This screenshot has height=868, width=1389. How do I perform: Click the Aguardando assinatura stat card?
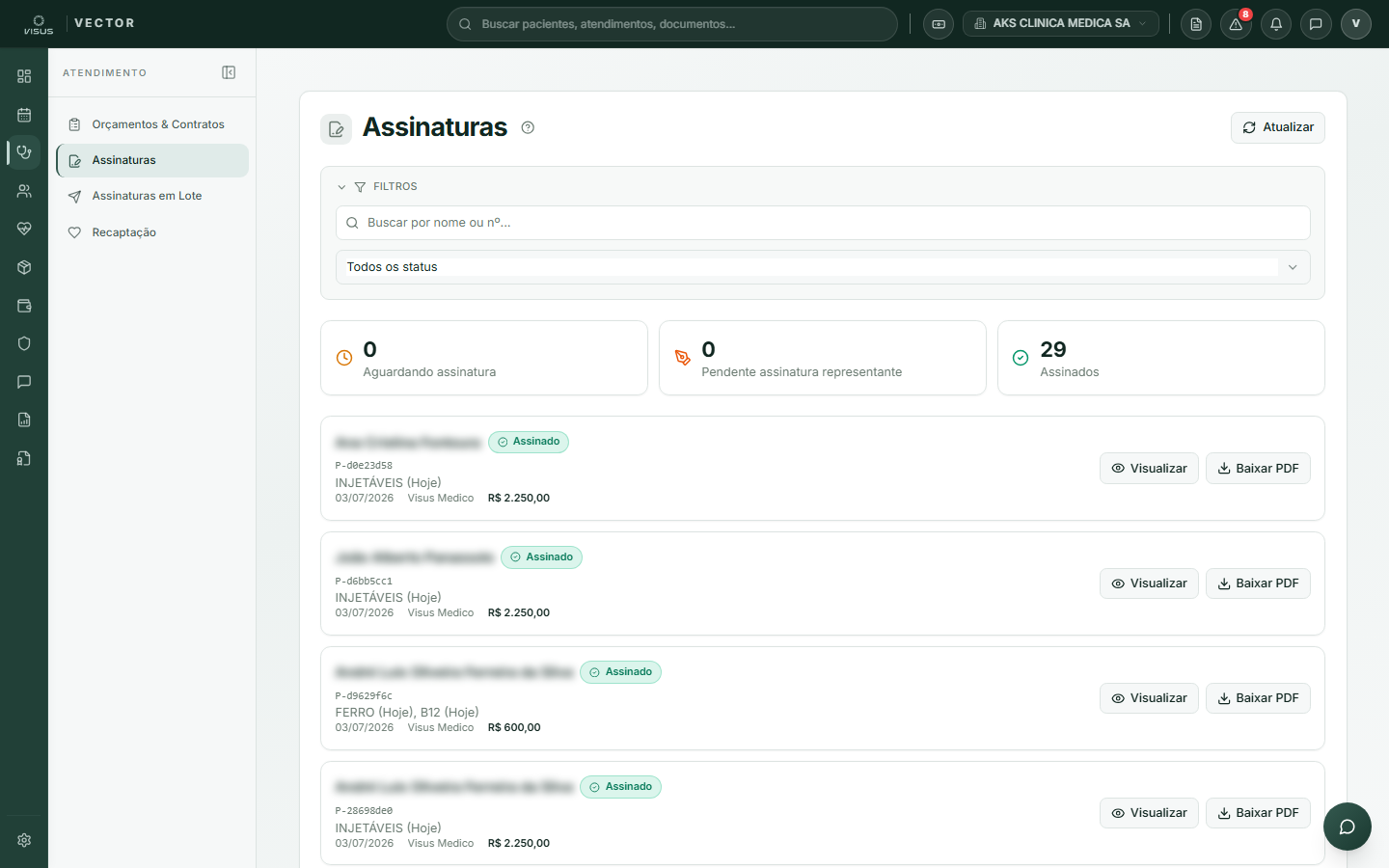click(483, 358)
